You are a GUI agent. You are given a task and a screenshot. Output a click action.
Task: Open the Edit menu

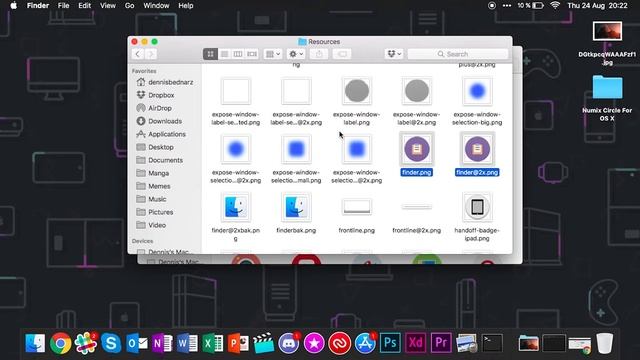tap(84, 6)
